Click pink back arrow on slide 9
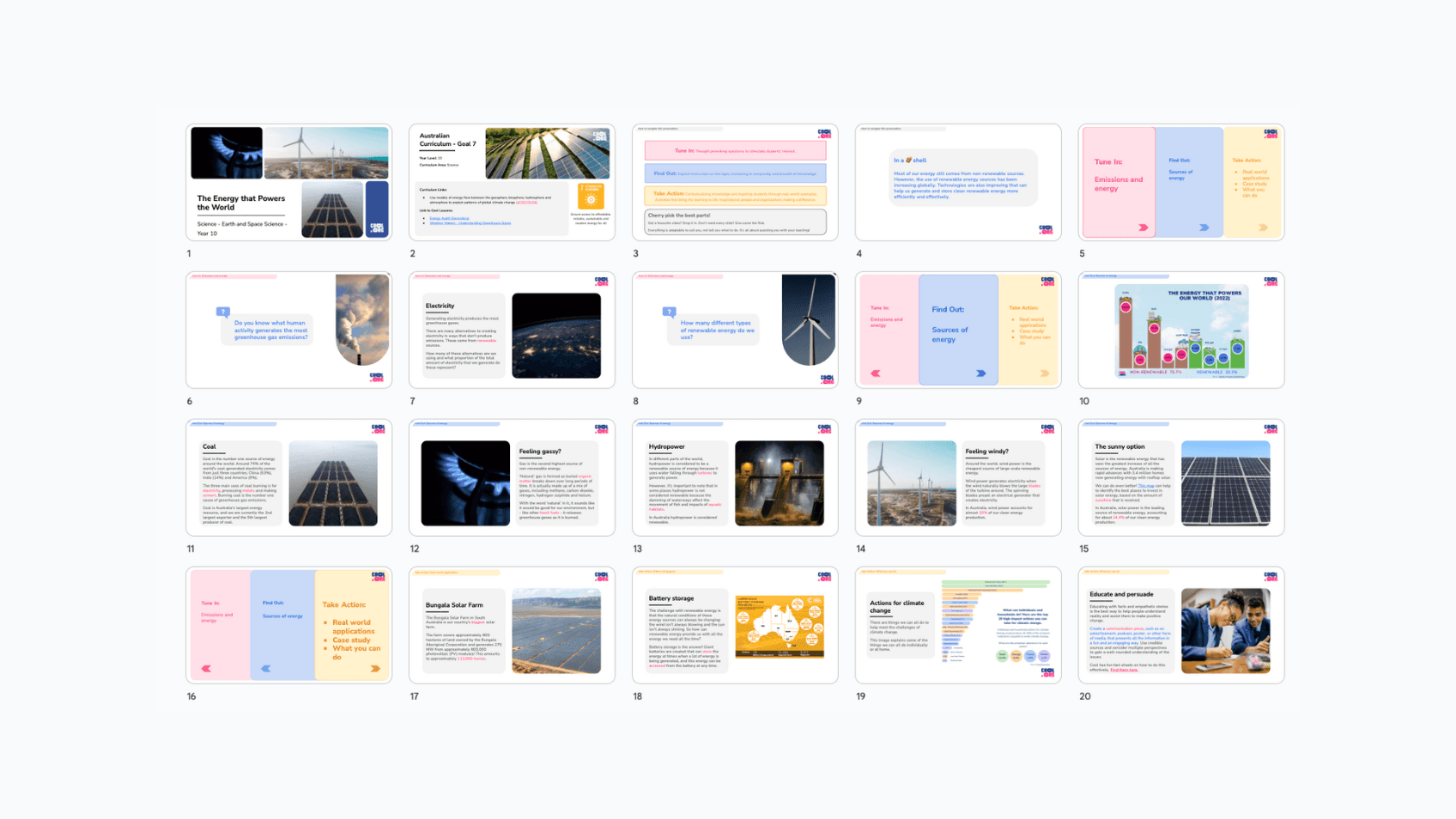 tap(876, 373)
